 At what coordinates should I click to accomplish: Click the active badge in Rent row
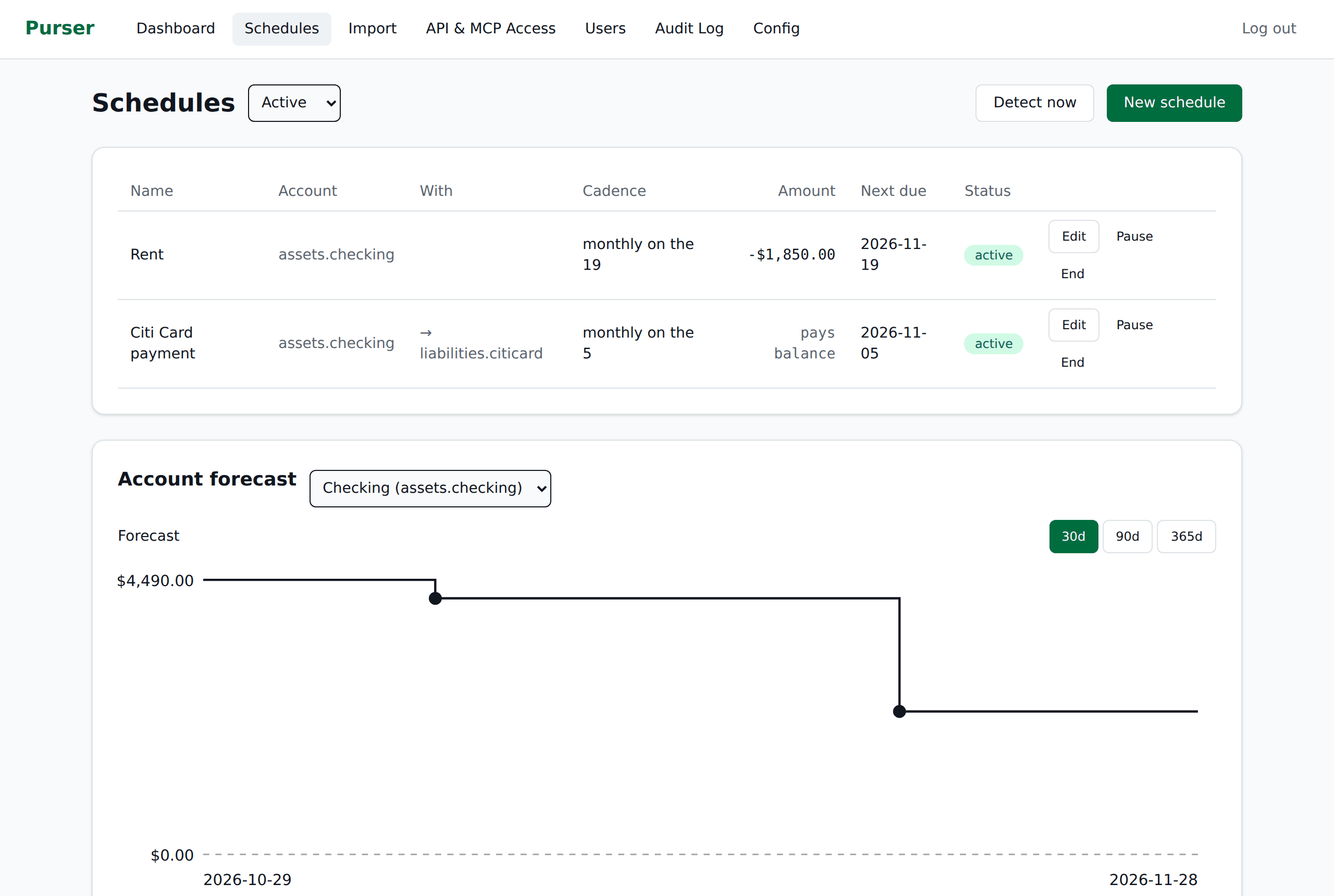[993, 255]
